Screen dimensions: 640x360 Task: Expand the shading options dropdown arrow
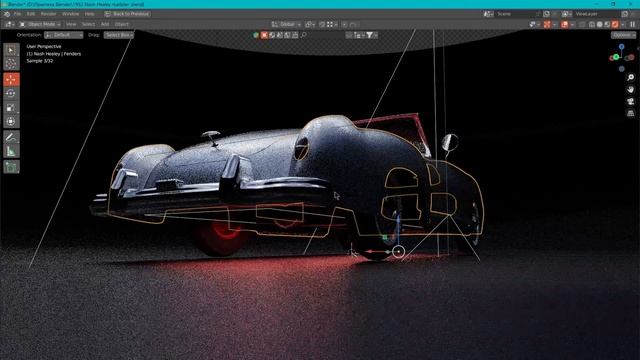coord(623,24)
